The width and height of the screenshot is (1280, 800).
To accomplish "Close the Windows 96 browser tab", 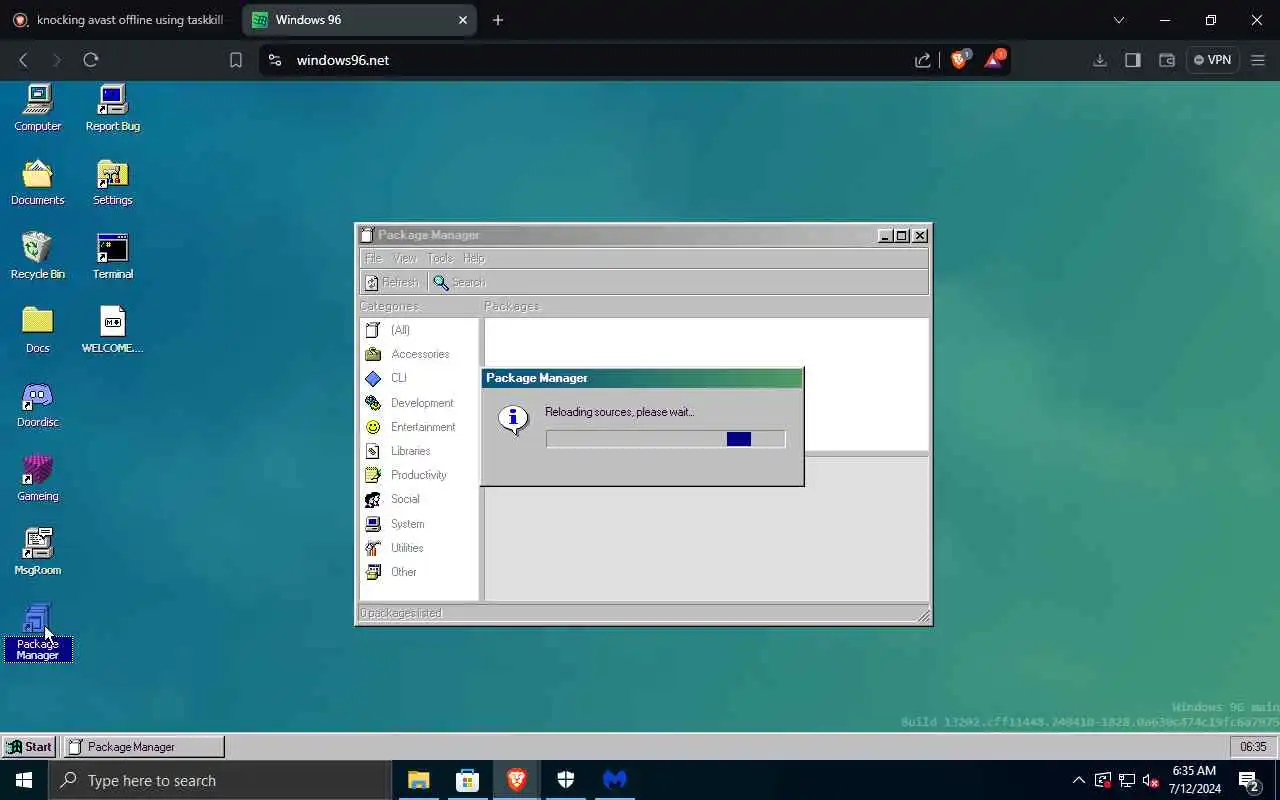I will click(463, 20).
